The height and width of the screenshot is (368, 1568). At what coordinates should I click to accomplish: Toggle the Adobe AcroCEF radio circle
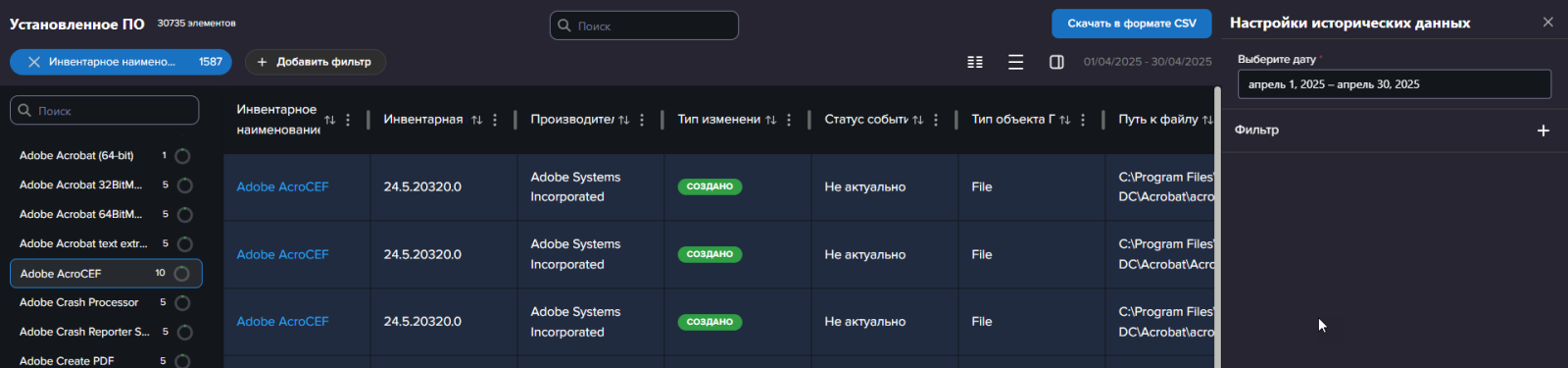point(181,274)
